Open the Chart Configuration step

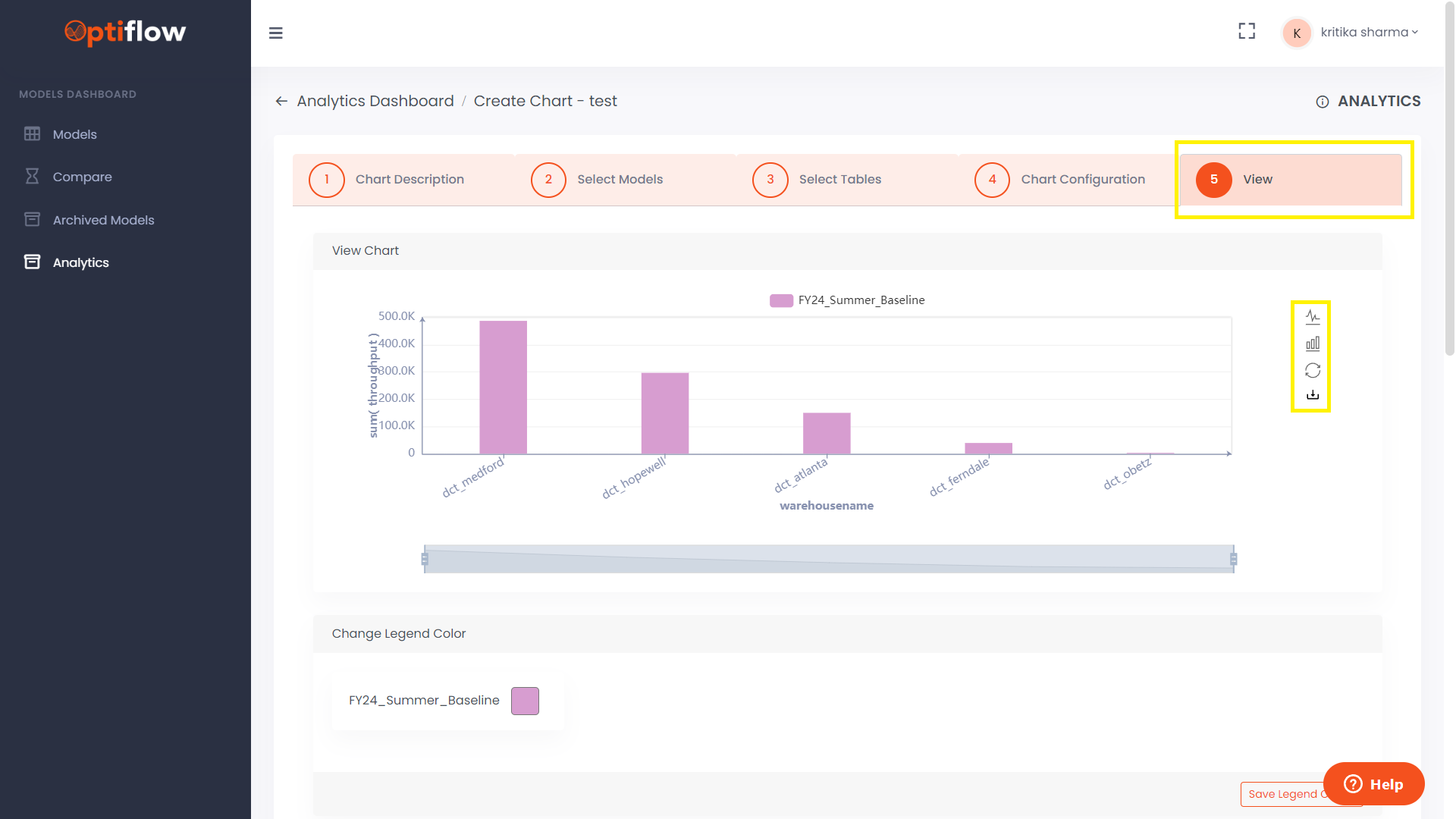[x=1082, y=180]
